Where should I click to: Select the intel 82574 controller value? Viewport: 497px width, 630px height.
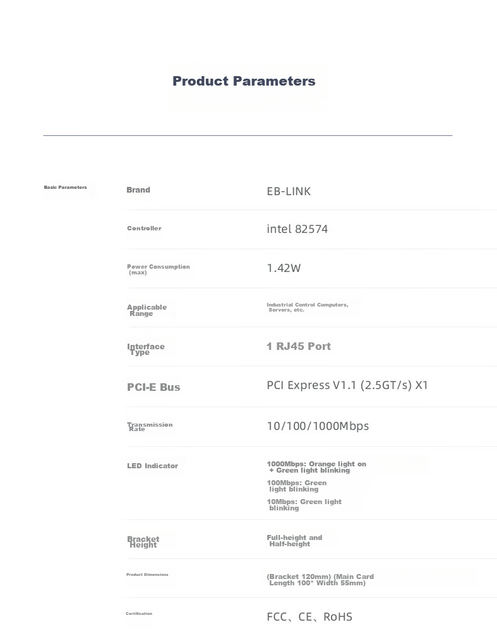click(x=297, y=229)
